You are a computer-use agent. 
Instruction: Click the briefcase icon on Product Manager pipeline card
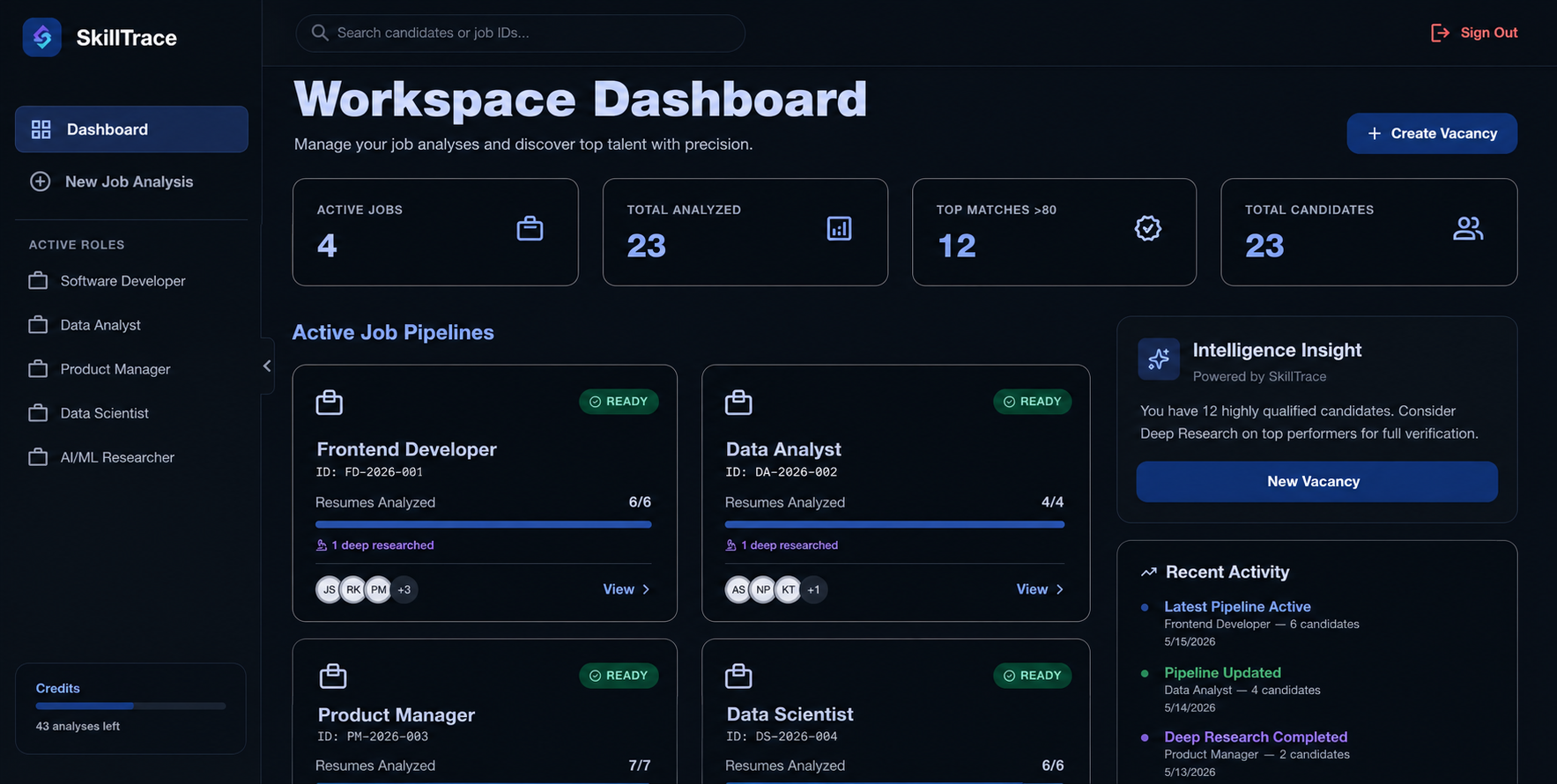(333, 676)
